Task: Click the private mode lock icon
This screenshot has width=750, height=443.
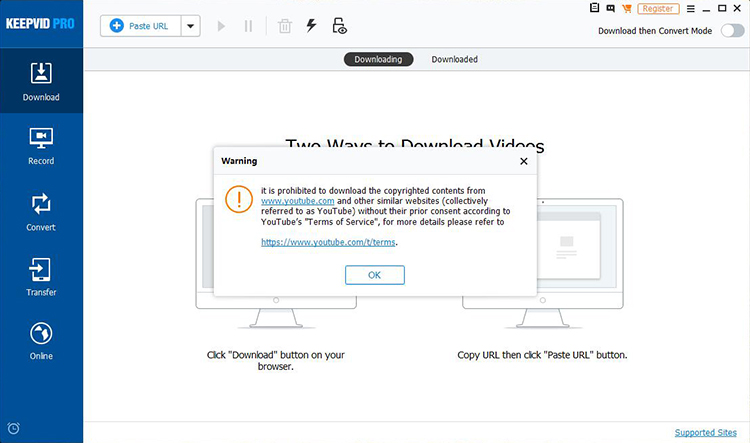Action: [x=339, y=26]
